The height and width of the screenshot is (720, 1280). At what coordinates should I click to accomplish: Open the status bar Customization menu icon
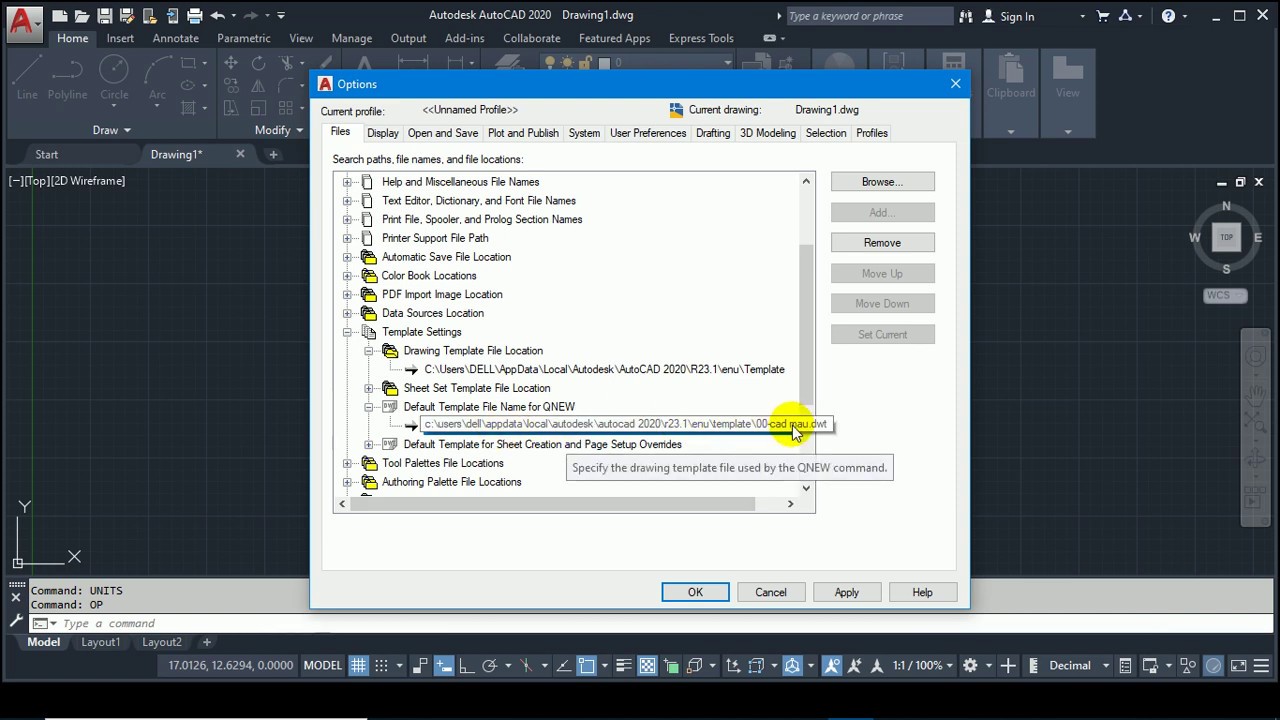[1263, 665]
